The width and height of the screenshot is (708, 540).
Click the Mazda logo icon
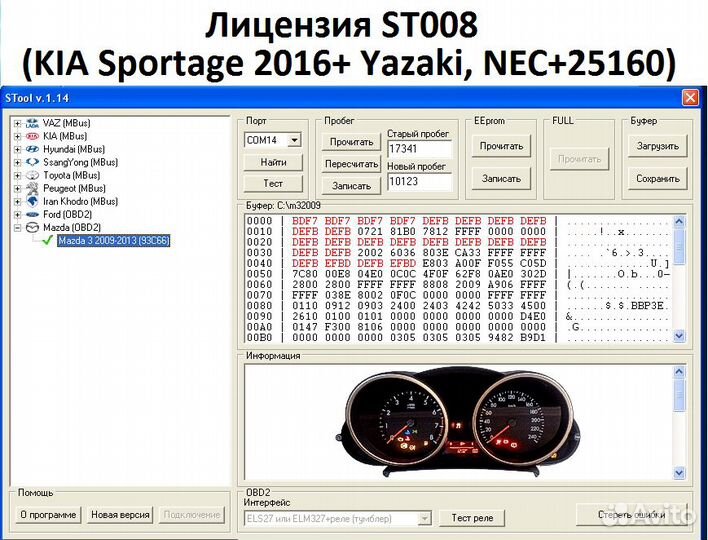point(32,228)
